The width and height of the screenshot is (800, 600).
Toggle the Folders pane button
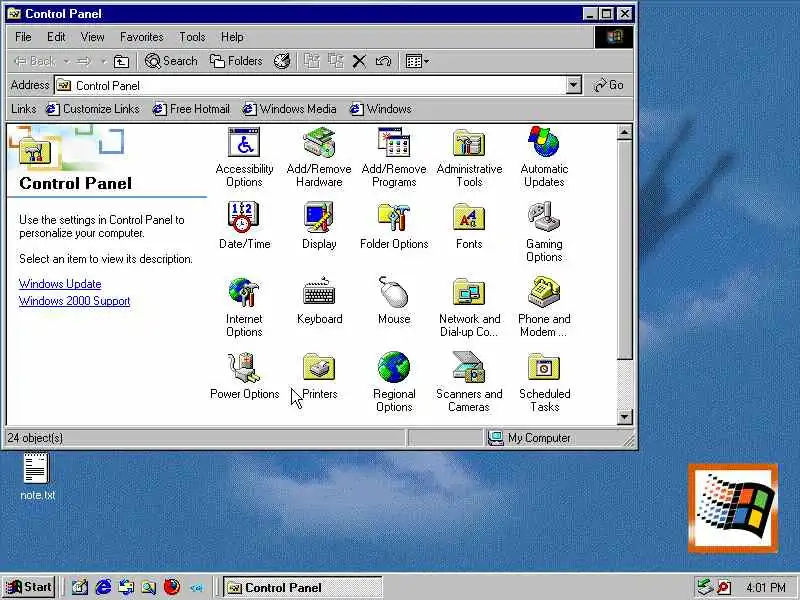click(x=236, y=61)
